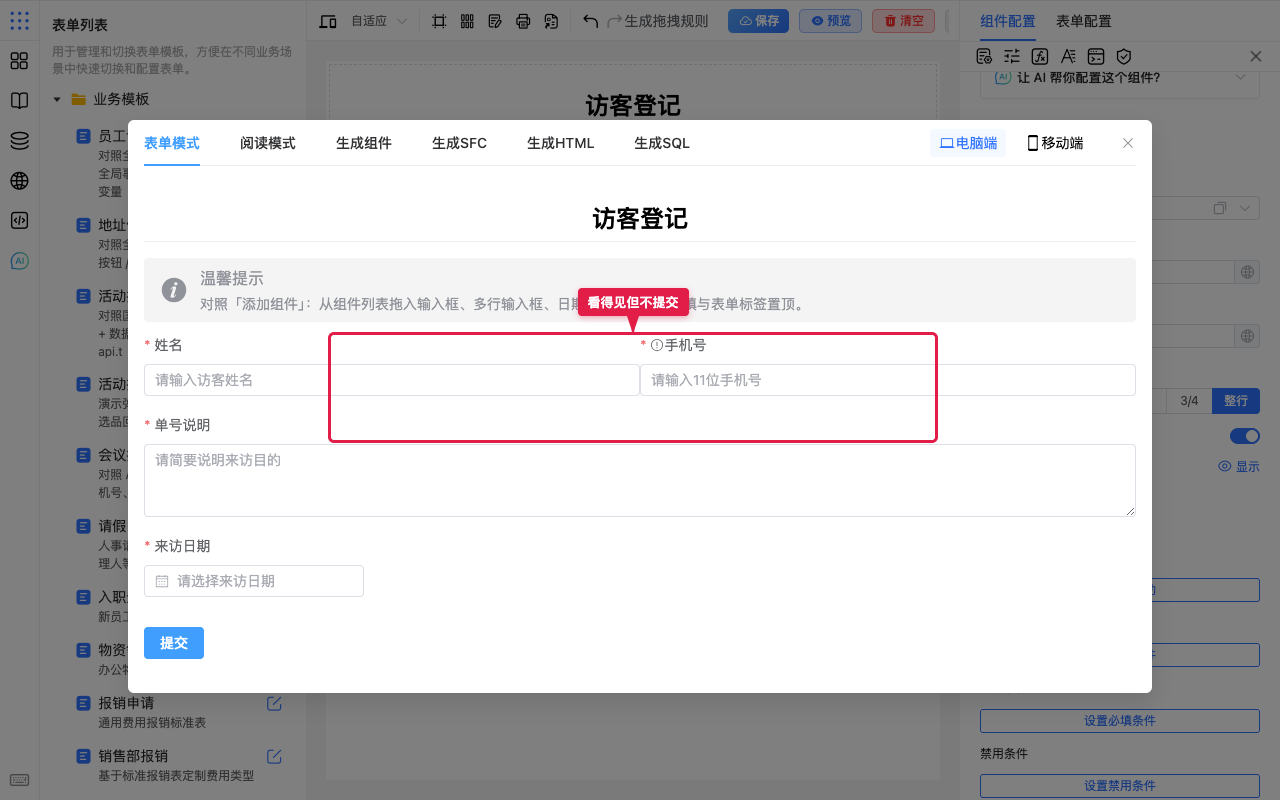Open the terminal window icon in config panel

(x=1096, y=56)
